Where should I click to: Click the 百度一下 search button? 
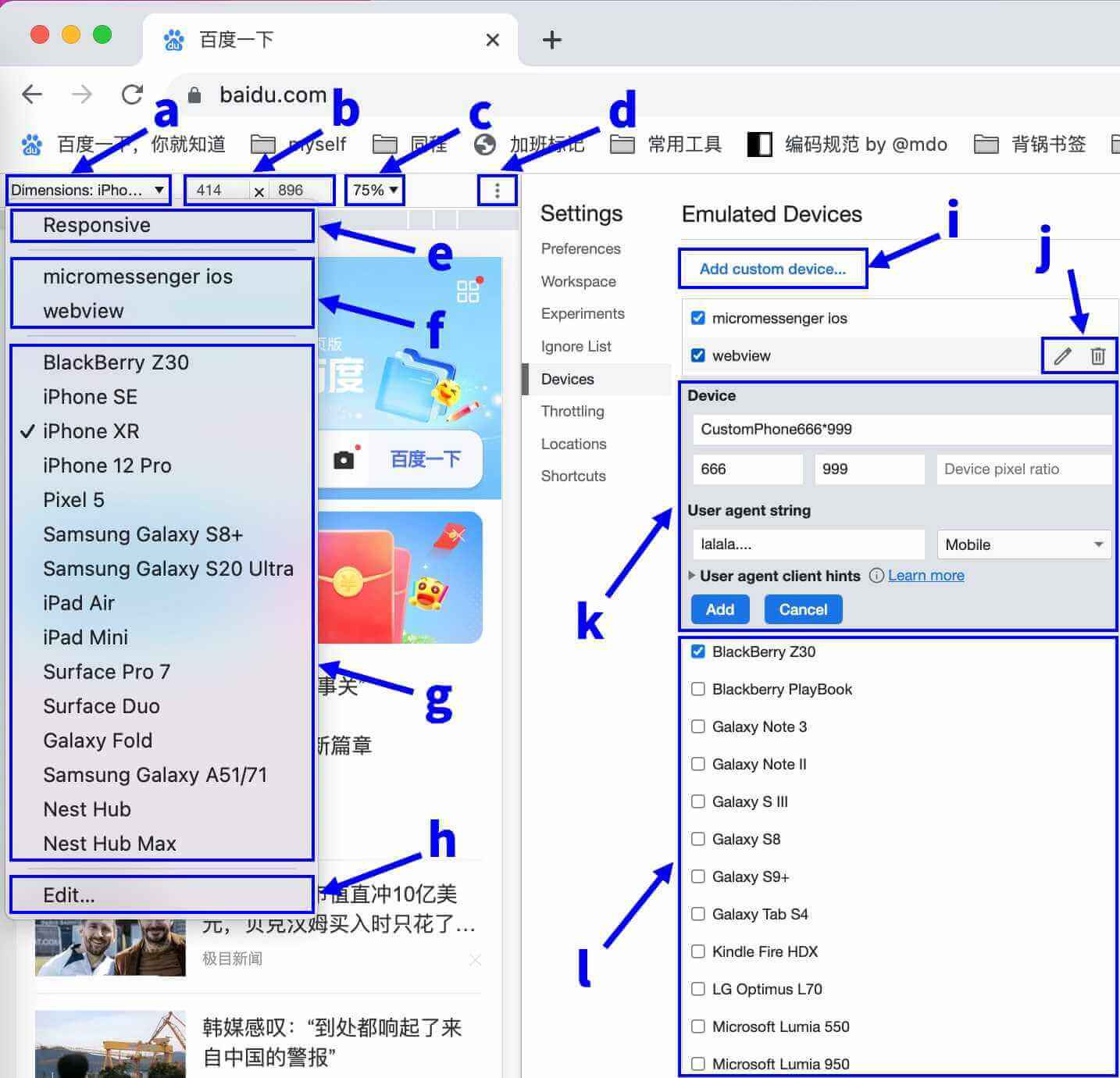pos(426,459)
